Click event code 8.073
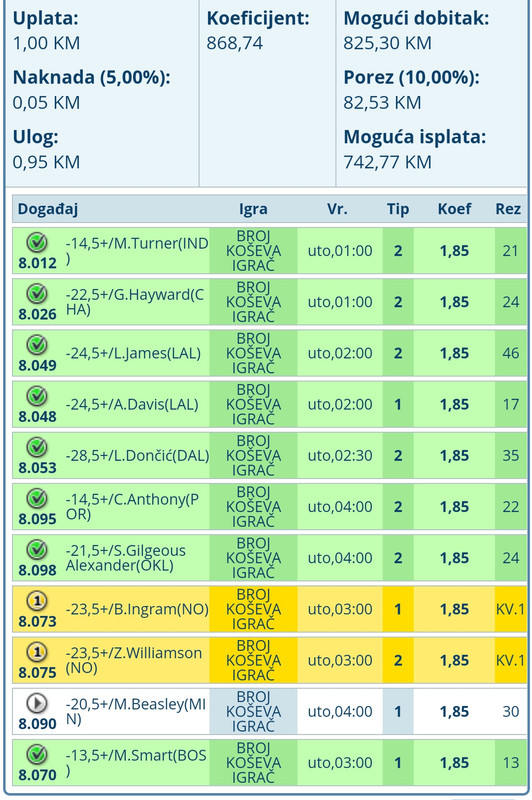This screenshot has height=800, width=532. (x=37, y=621)
